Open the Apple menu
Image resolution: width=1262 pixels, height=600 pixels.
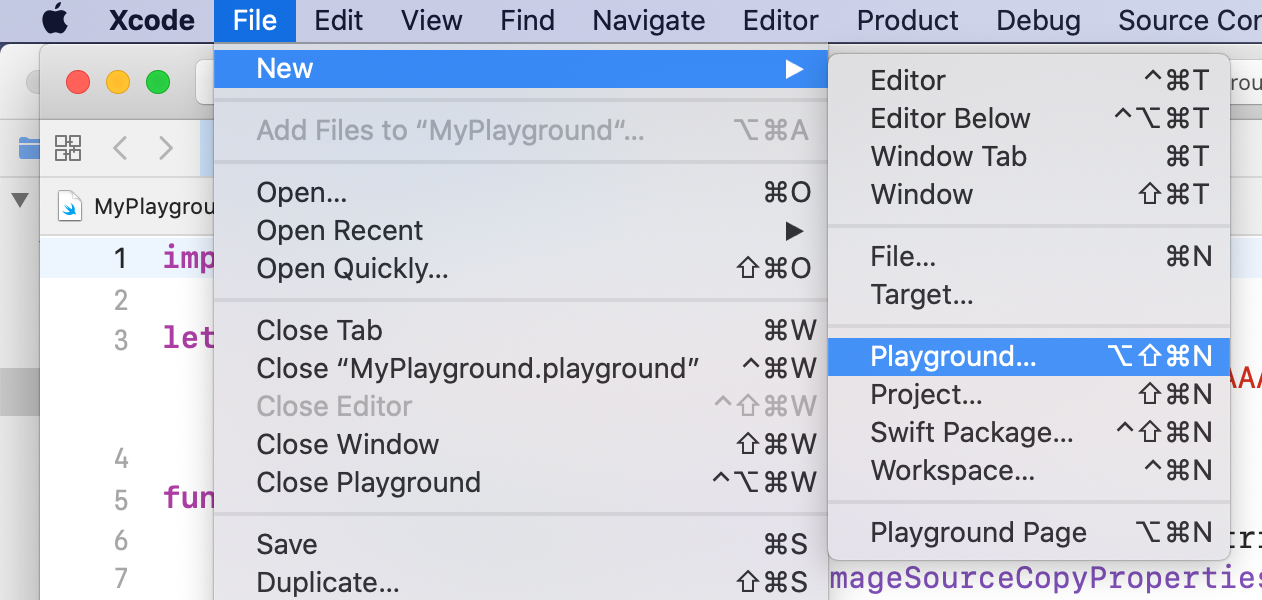coord(55,20)
